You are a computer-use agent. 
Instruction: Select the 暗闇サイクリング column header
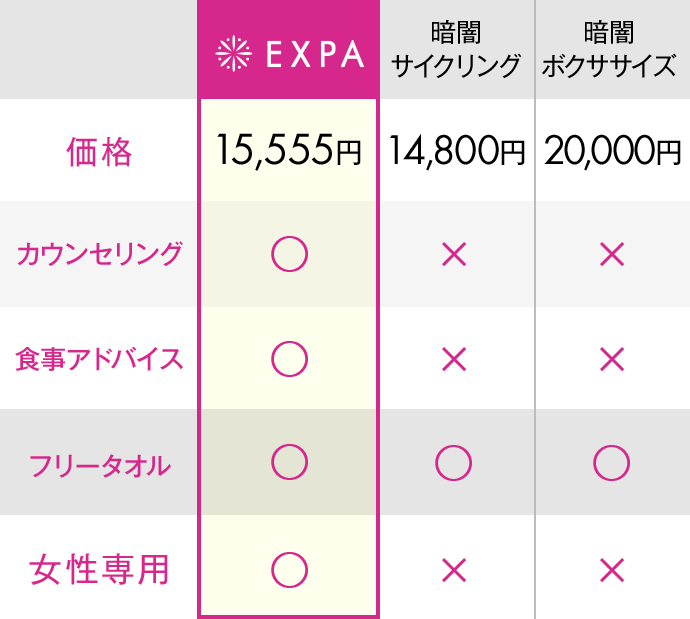456,50
